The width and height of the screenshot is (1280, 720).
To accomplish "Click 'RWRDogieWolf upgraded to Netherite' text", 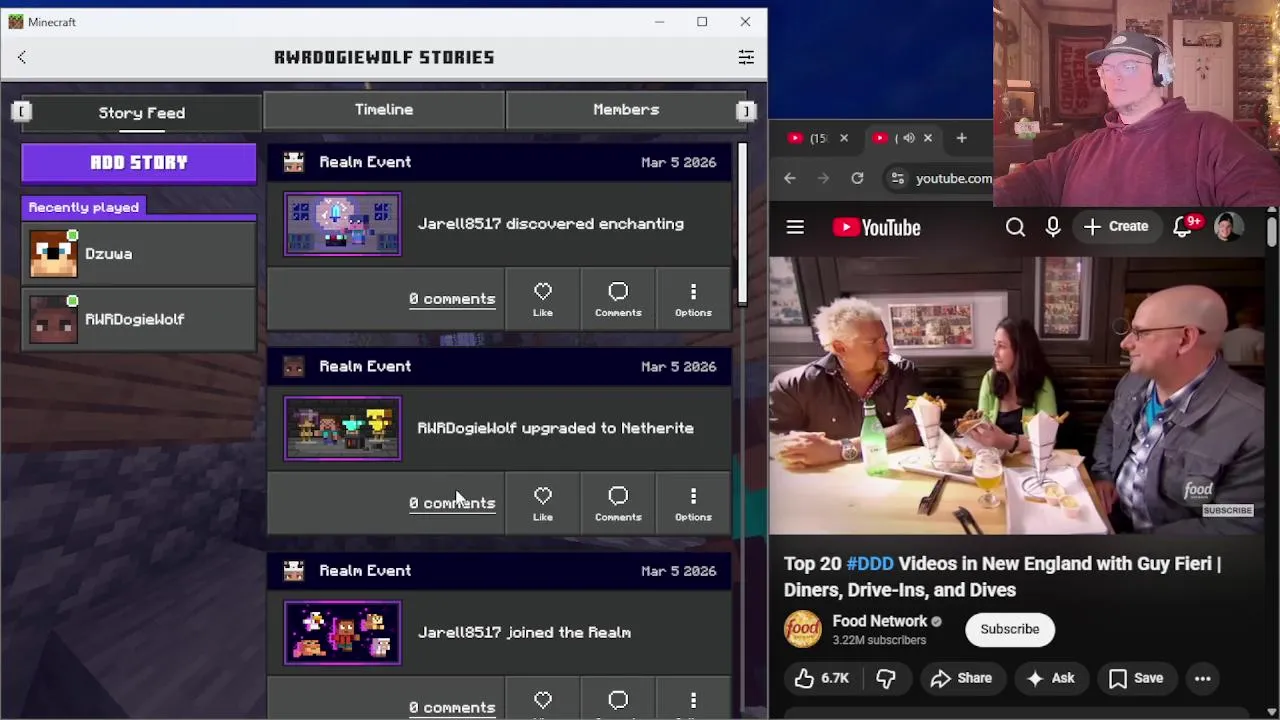I will tap(555, 428).
